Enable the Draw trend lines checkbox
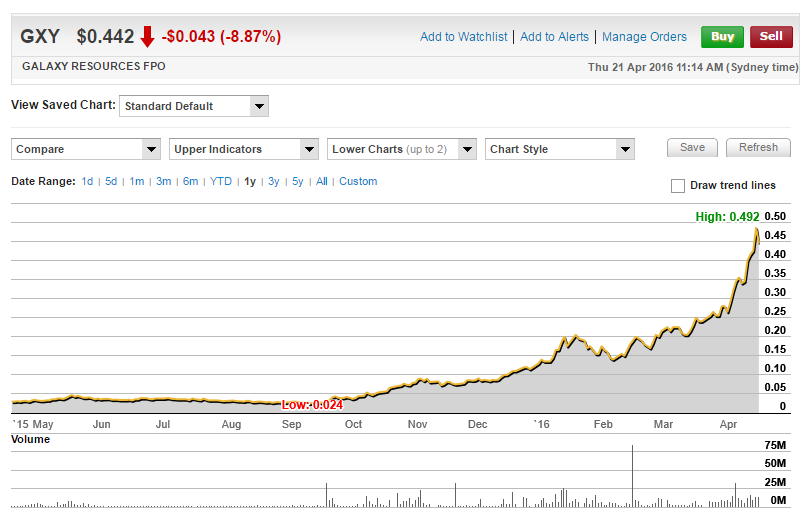Screen dimensions: 805x513 [x=678, y=186]
